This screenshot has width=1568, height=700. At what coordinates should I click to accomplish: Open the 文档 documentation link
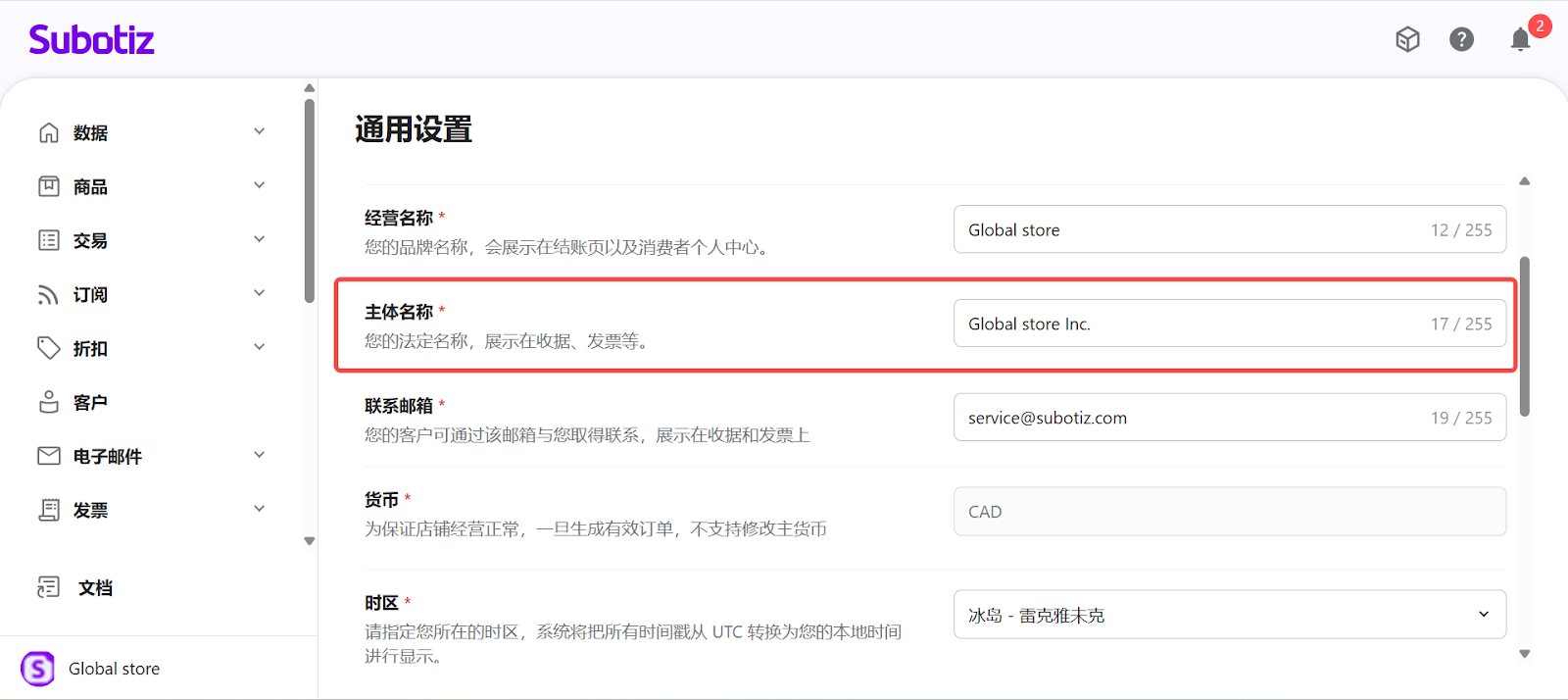coord(95,588)
